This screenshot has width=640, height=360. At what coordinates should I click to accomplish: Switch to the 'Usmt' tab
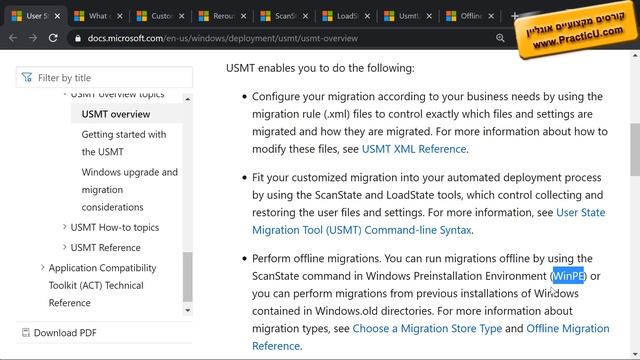pyautogui.click(x=407, y=16)
